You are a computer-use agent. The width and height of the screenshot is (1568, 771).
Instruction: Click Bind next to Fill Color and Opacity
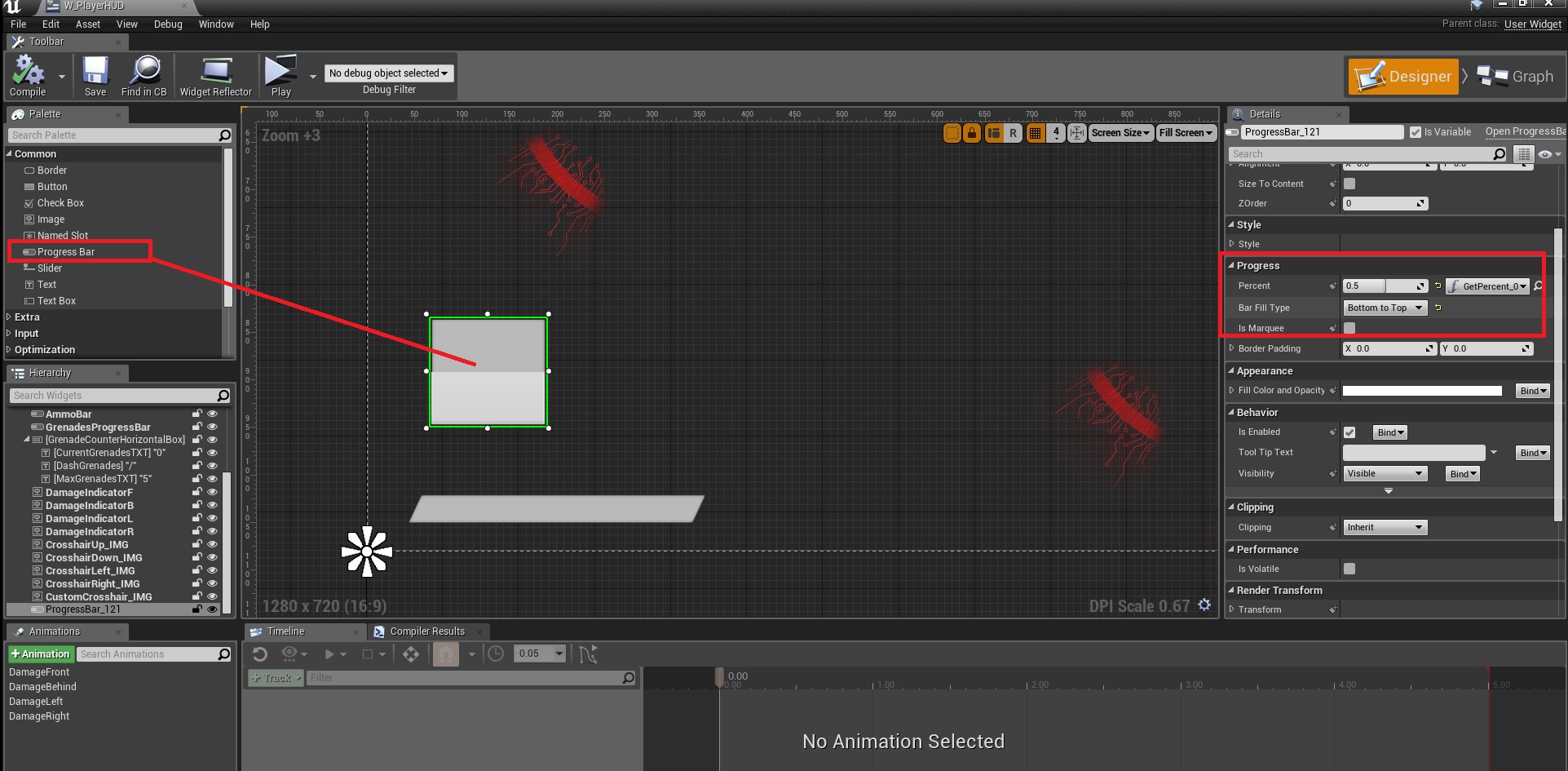pyautogui.click(x=1532, y=391)
